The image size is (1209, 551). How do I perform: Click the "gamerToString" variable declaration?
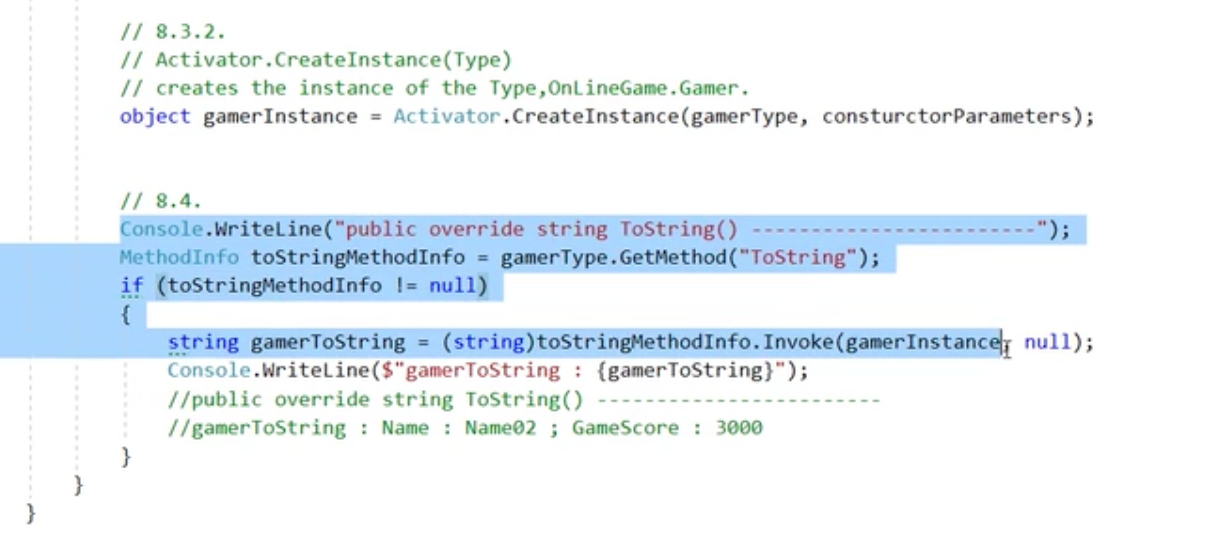tap(327, 342)
